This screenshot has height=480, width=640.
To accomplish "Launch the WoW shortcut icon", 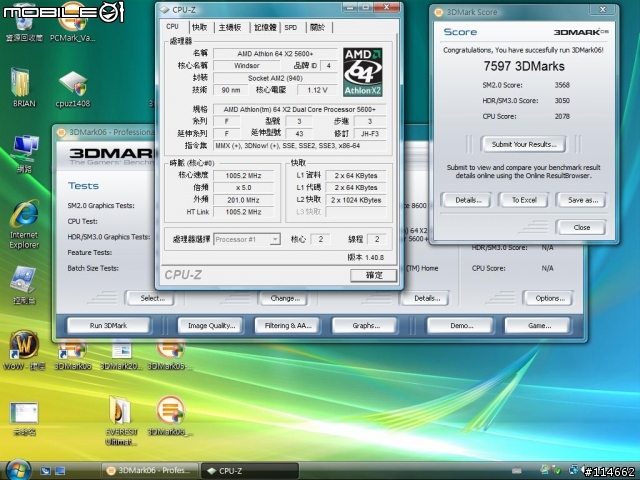I will [24, 350].
